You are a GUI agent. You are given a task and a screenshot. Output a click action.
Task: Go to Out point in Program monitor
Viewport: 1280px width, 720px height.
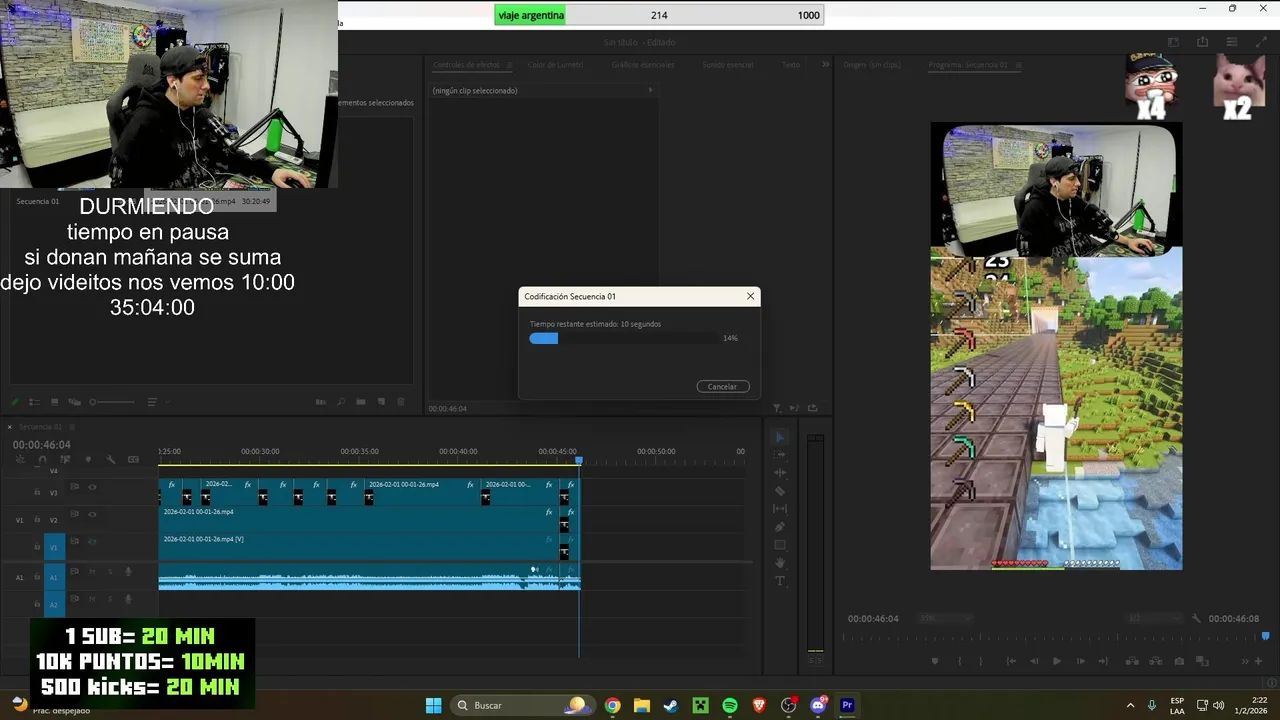tap(1104, 661)
